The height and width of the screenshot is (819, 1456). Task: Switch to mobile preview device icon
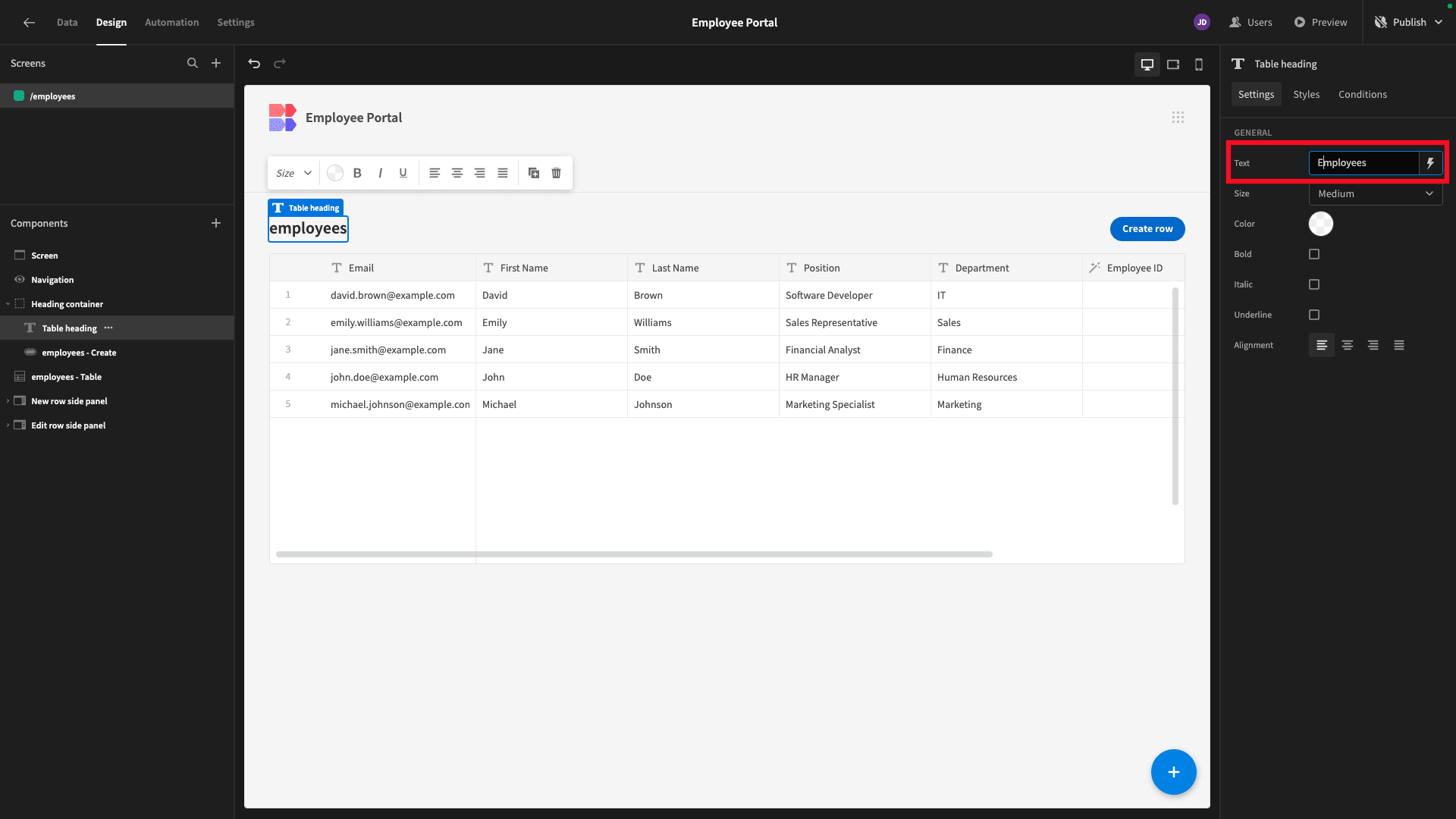point(1199,64)
